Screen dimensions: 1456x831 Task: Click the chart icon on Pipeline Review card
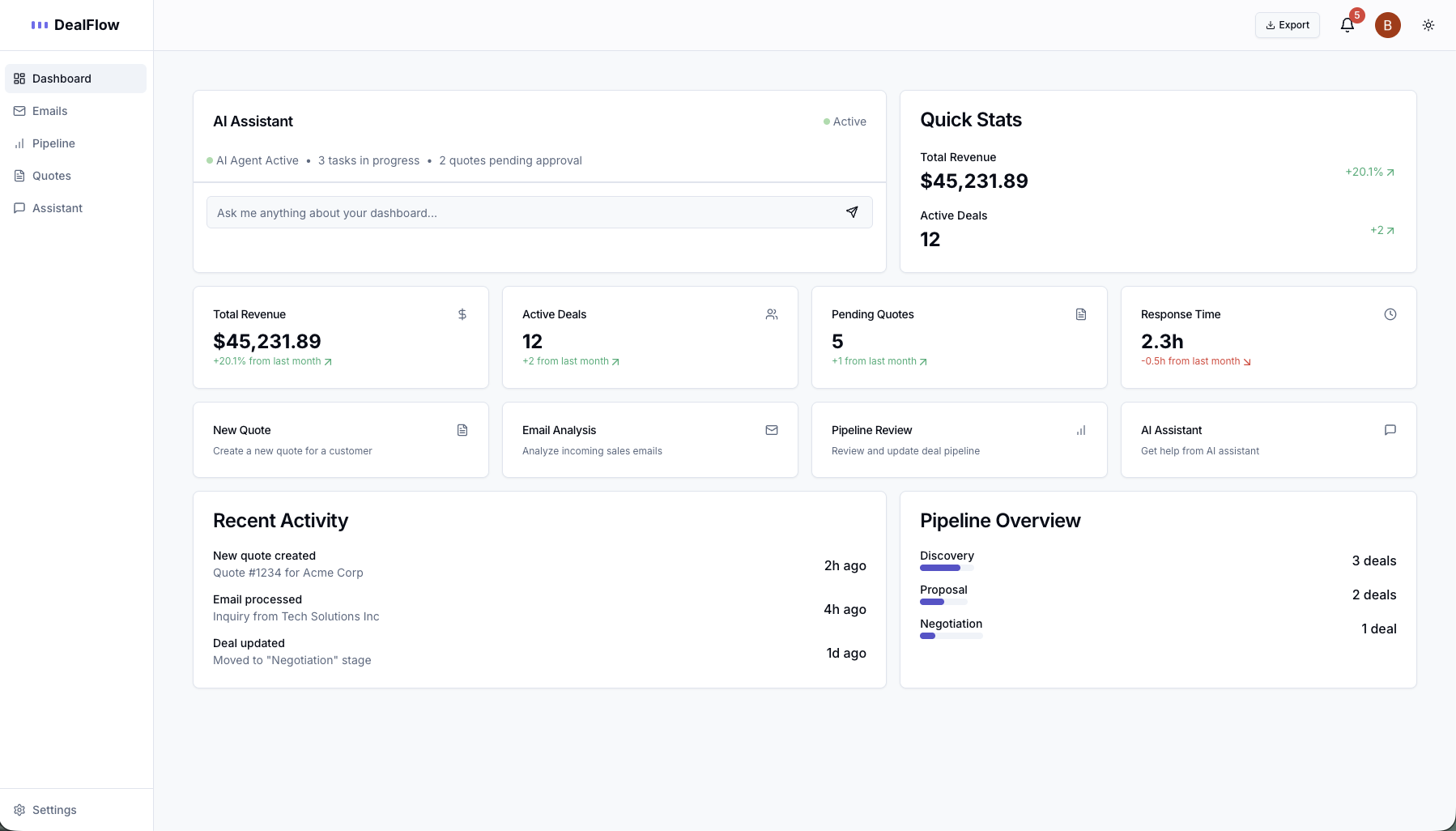pos(1081,430)
